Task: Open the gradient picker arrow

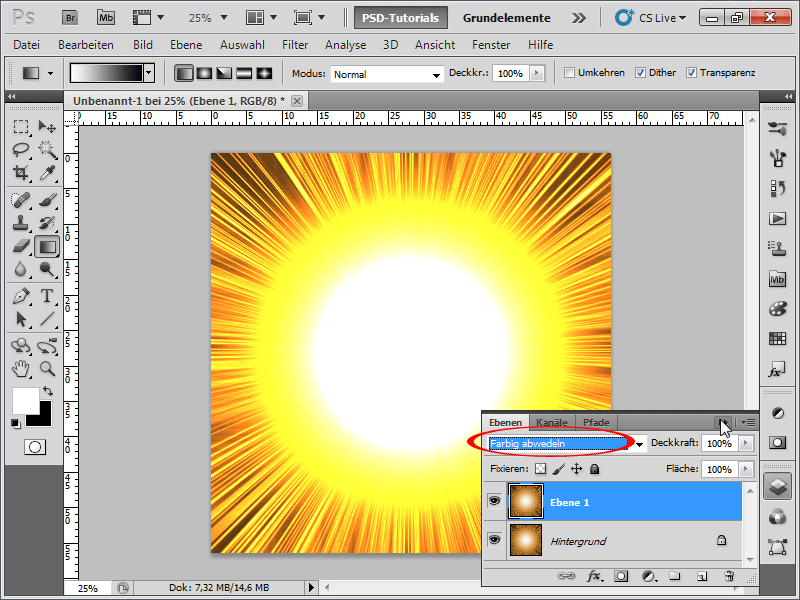Action: [x=148, y=73]
